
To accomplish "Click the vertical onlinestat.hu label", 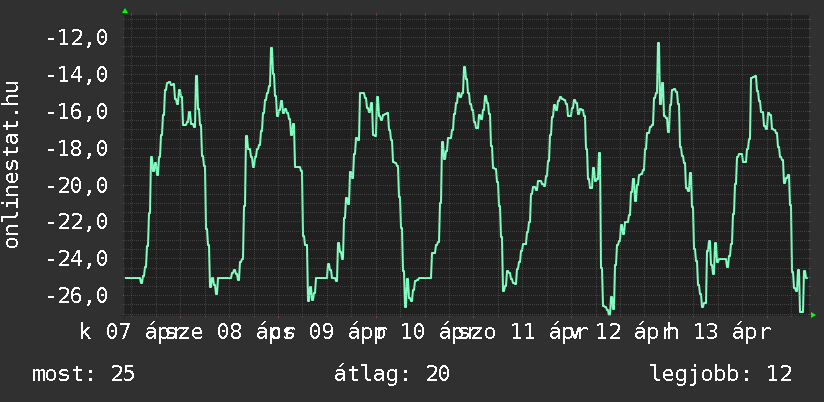I will [13, 165].
